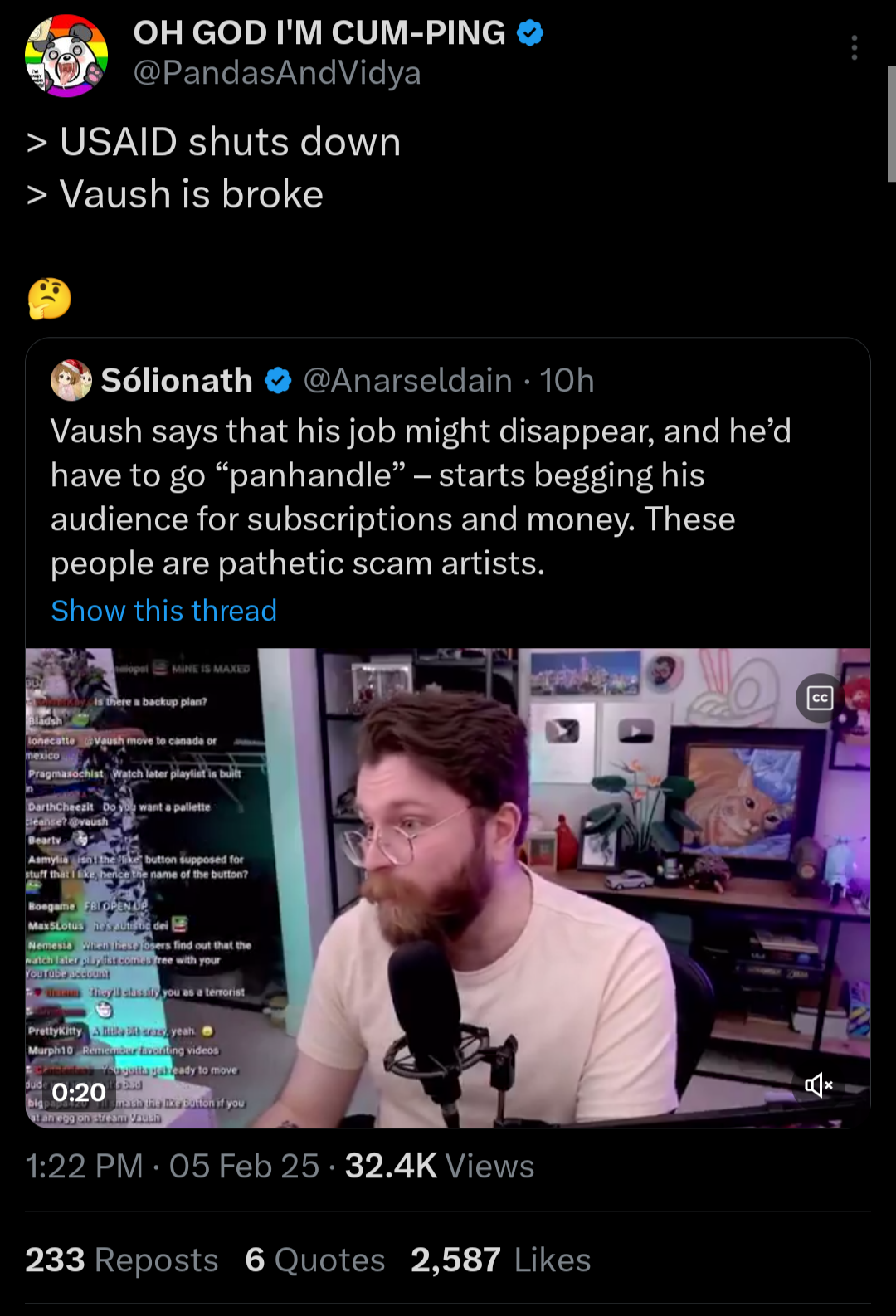
Task: View the 233 Reposts list
Action: pos(122,1260)
